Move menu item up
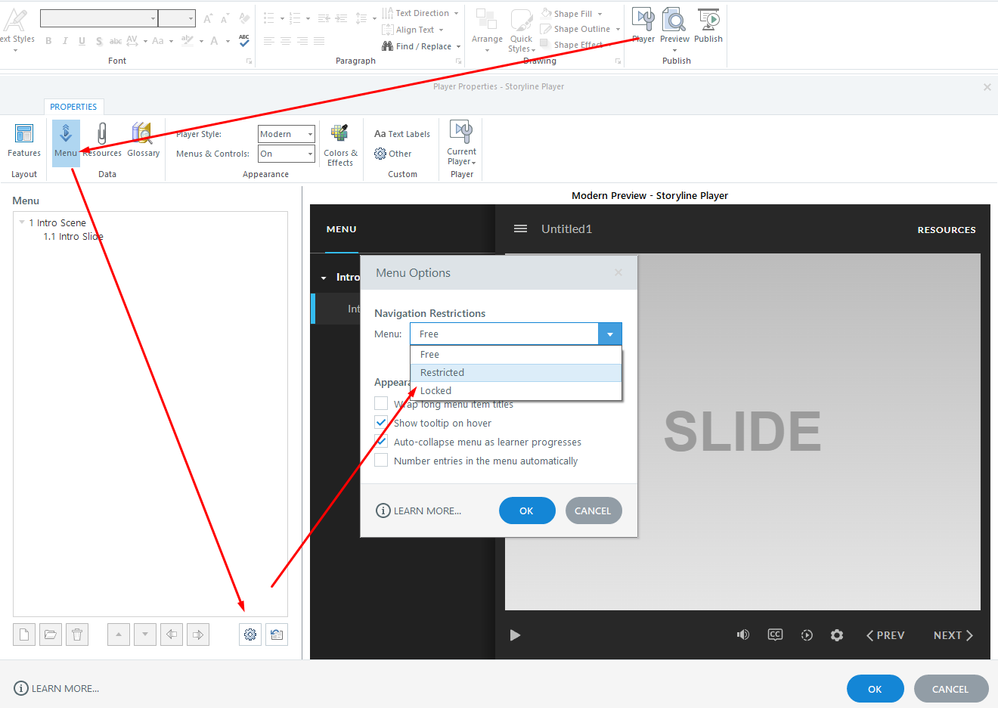 point(118,634)
